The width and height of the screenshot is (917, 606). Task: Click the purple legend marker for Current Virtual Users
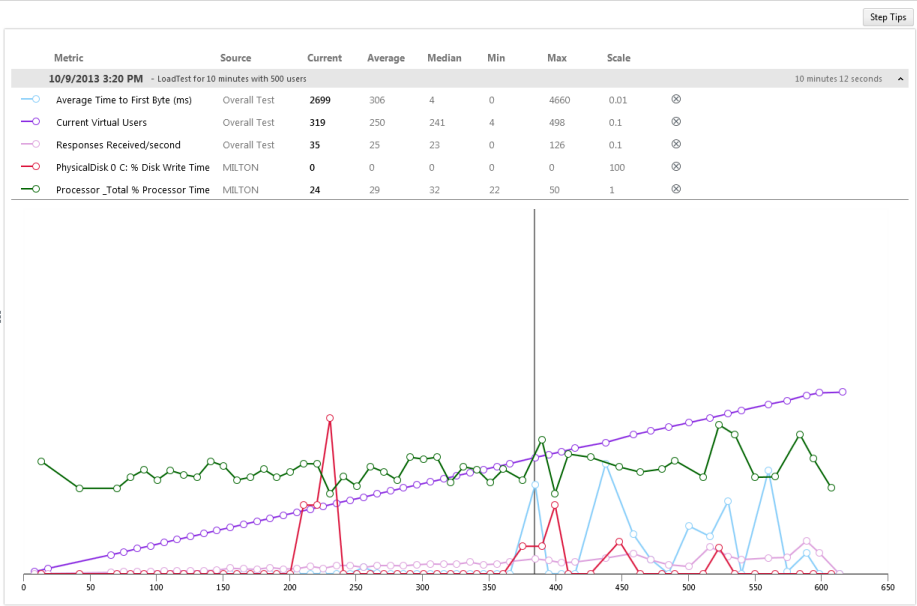pos(30,122)
